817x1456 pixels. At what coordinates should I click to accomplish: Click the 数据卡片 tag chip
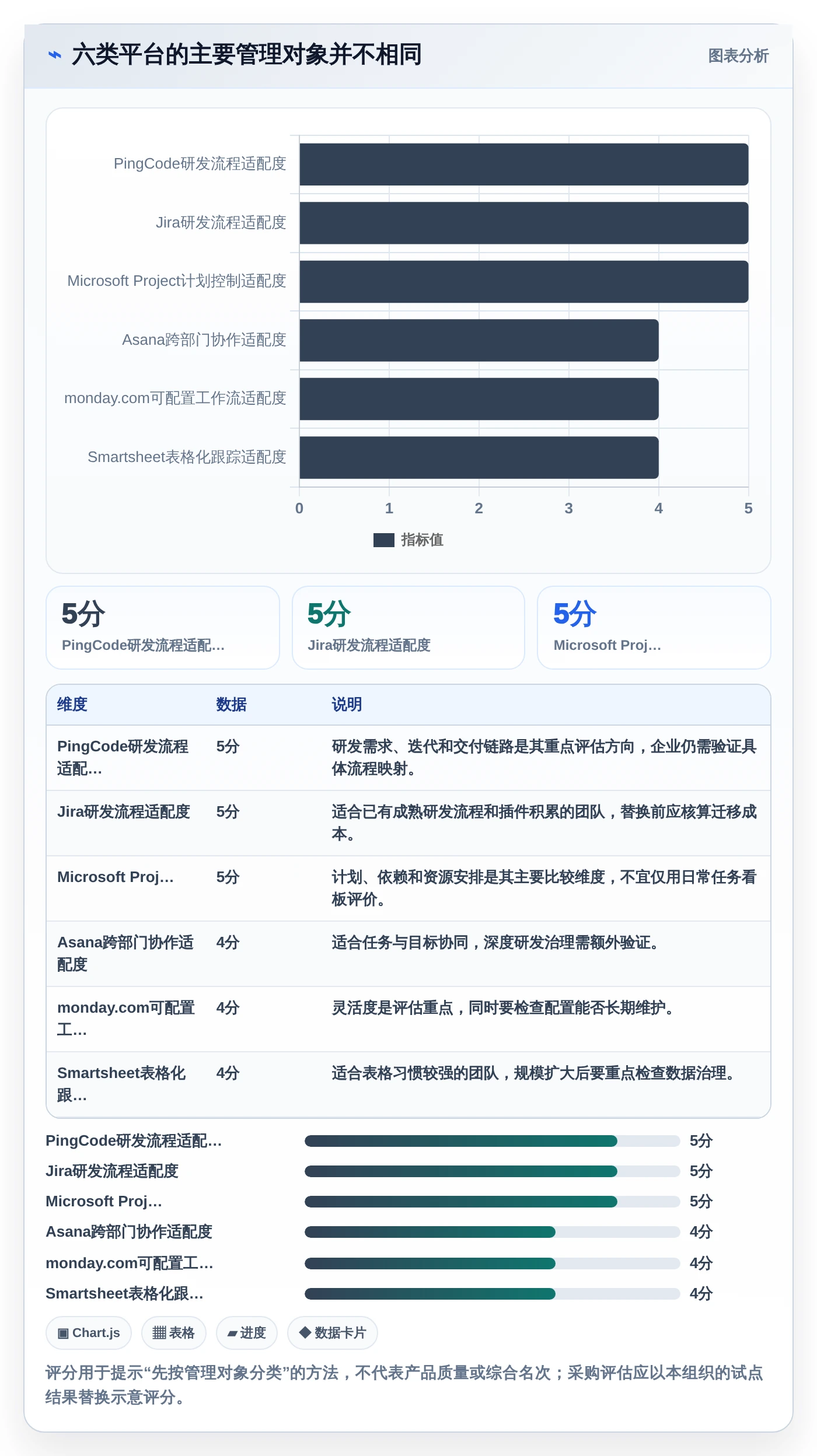click(332, 1333)
